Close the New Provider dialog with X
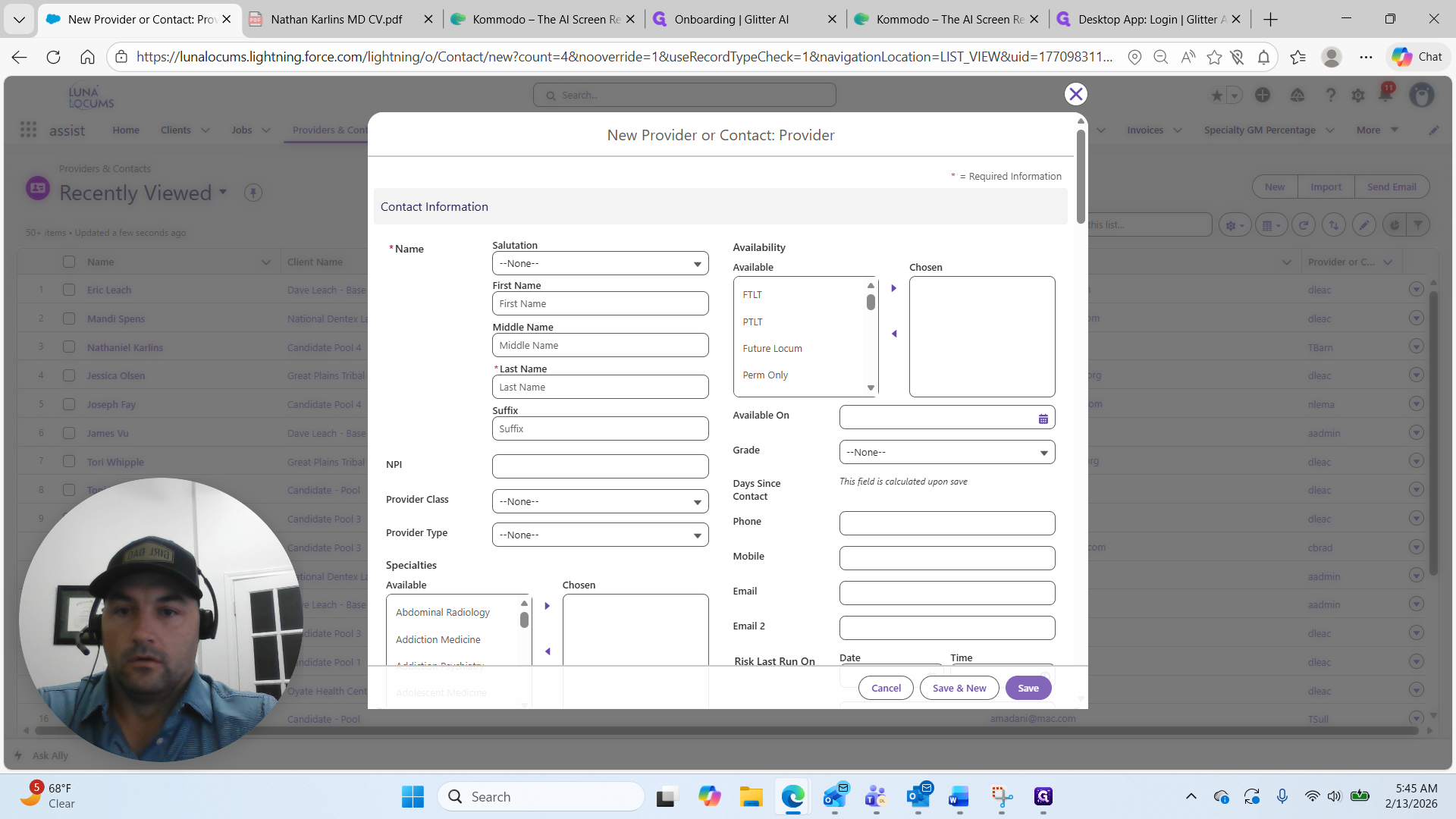1456x819 pixels. [x=1075, y=94]
